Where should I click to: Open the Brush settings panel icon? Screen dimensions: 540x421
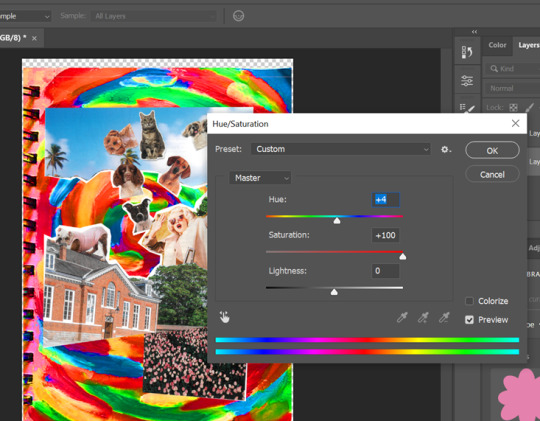[x=467, y=108]
